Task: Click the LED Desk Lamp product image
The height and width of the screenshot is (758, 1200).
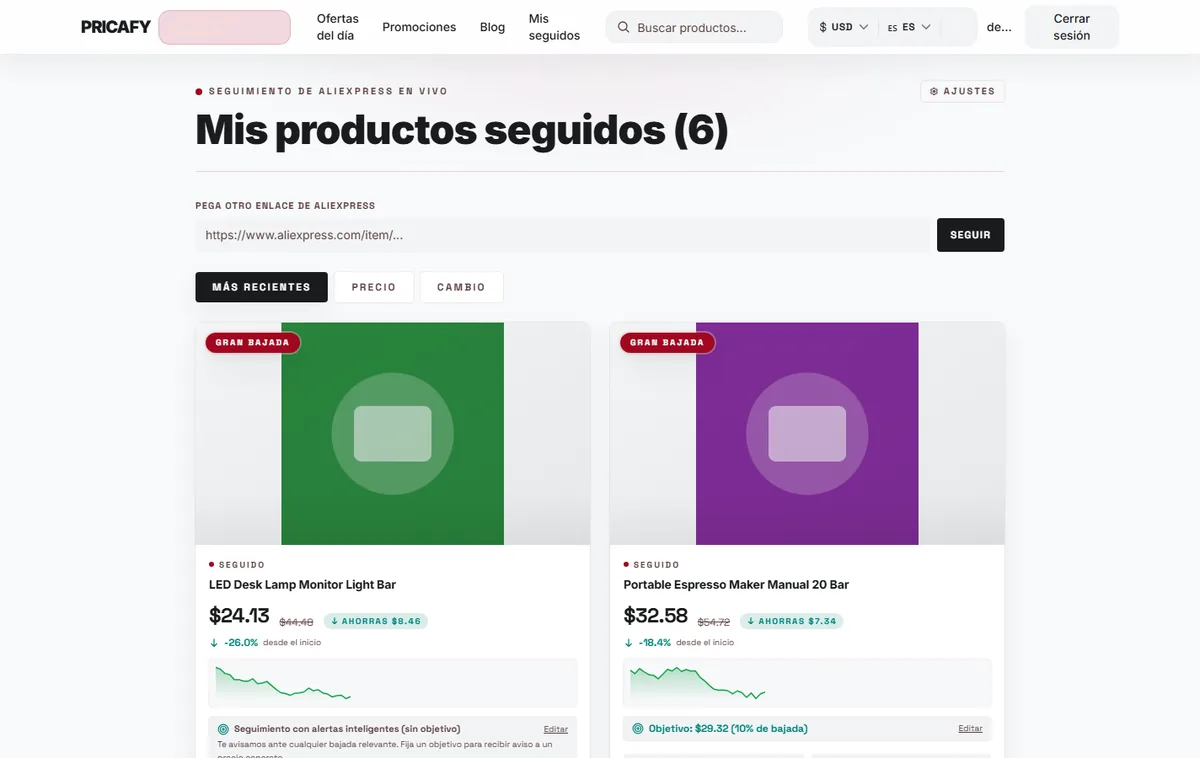Action: click(x=392, y=433)
